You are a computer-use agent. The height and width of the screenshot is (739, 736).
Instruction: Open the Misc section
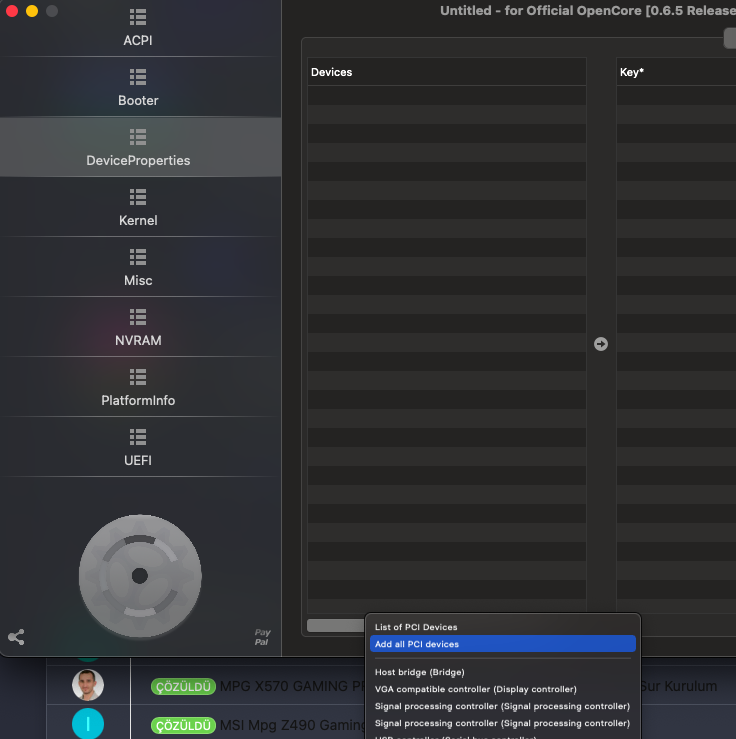[138, 267]
